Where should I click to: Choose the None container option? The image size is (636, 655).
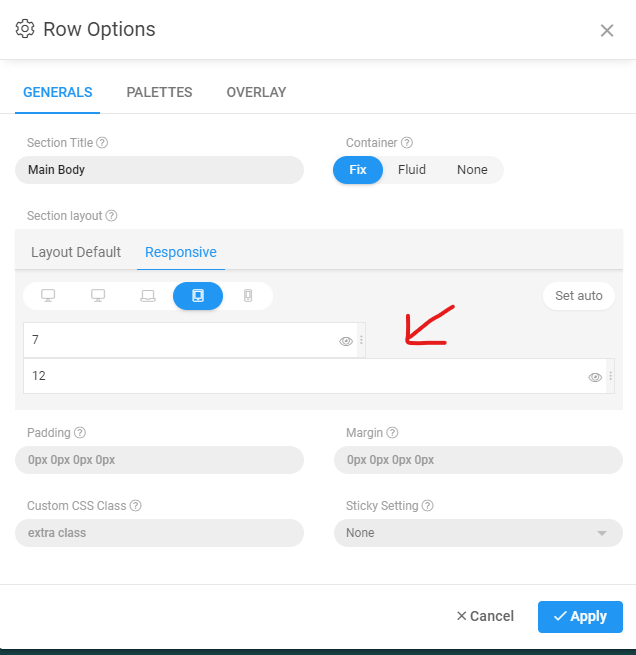click(472, 170)
